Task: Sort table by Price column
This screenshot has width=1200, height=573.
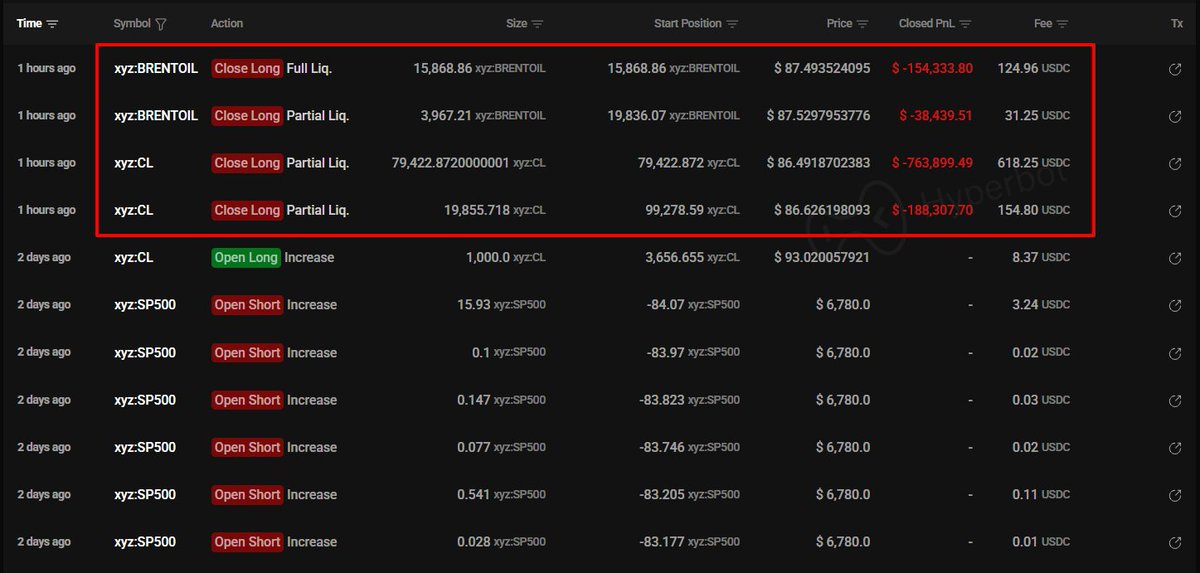Action: click(863, 24)
